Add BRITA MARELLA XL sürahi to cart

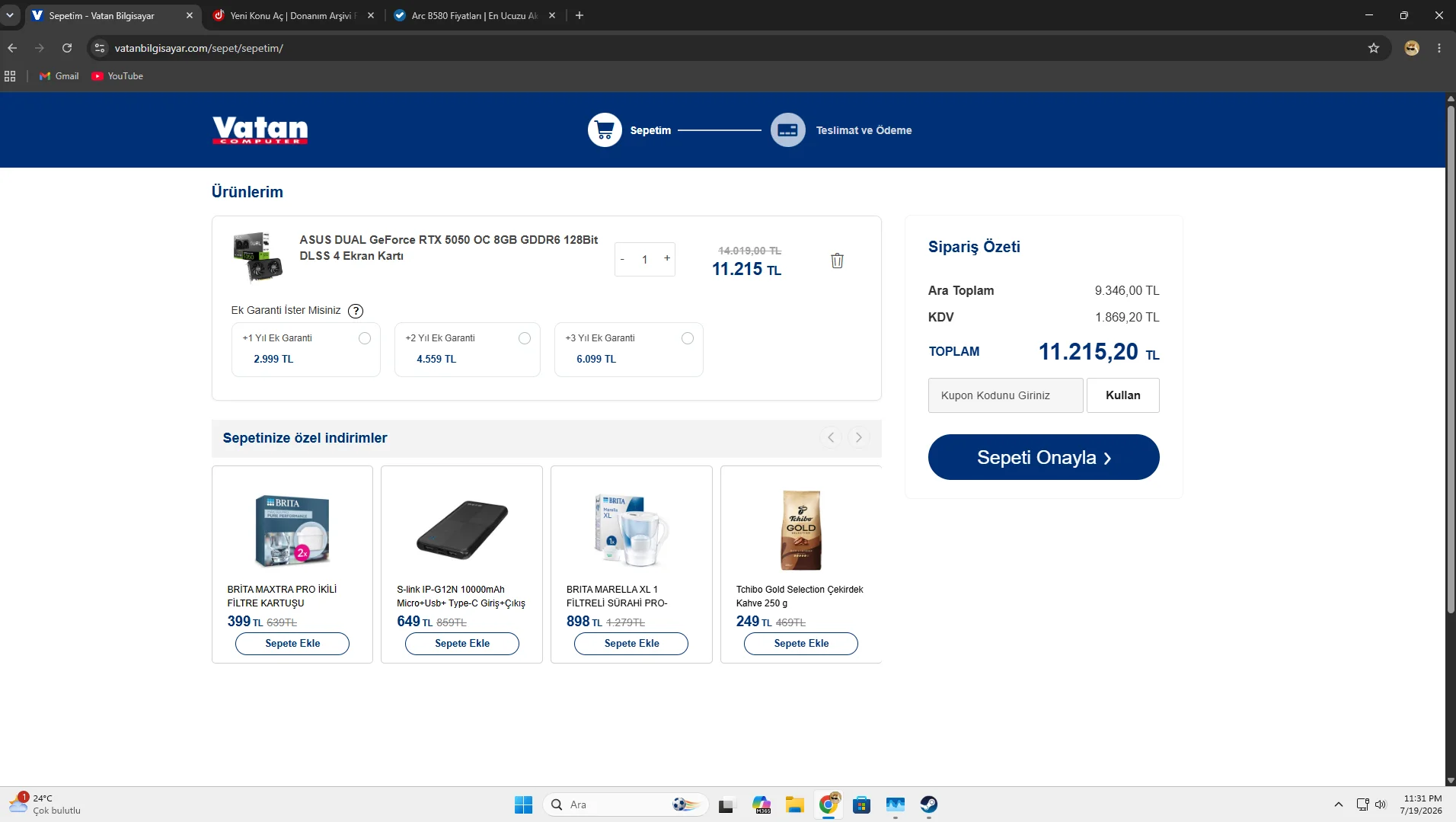pyautogui.click(x=631, y=644)
